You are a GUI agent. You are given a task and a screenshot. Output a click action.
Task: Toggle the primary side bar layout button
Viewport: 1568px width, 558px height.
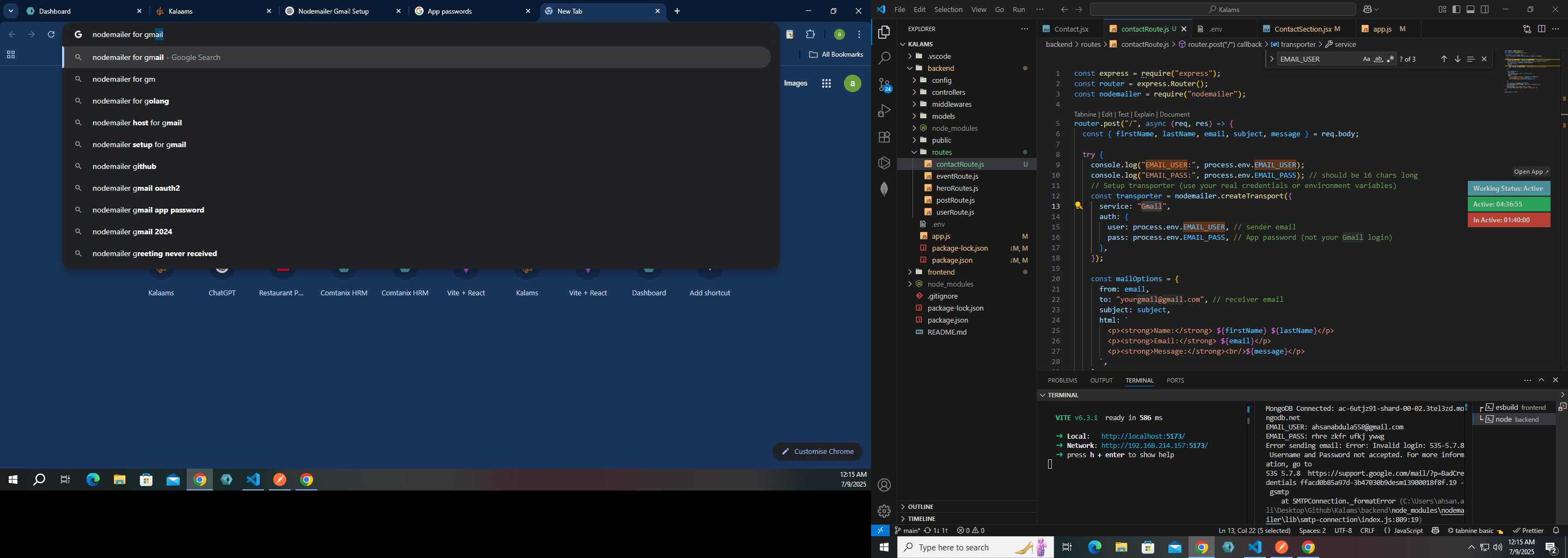point(1456,9)
